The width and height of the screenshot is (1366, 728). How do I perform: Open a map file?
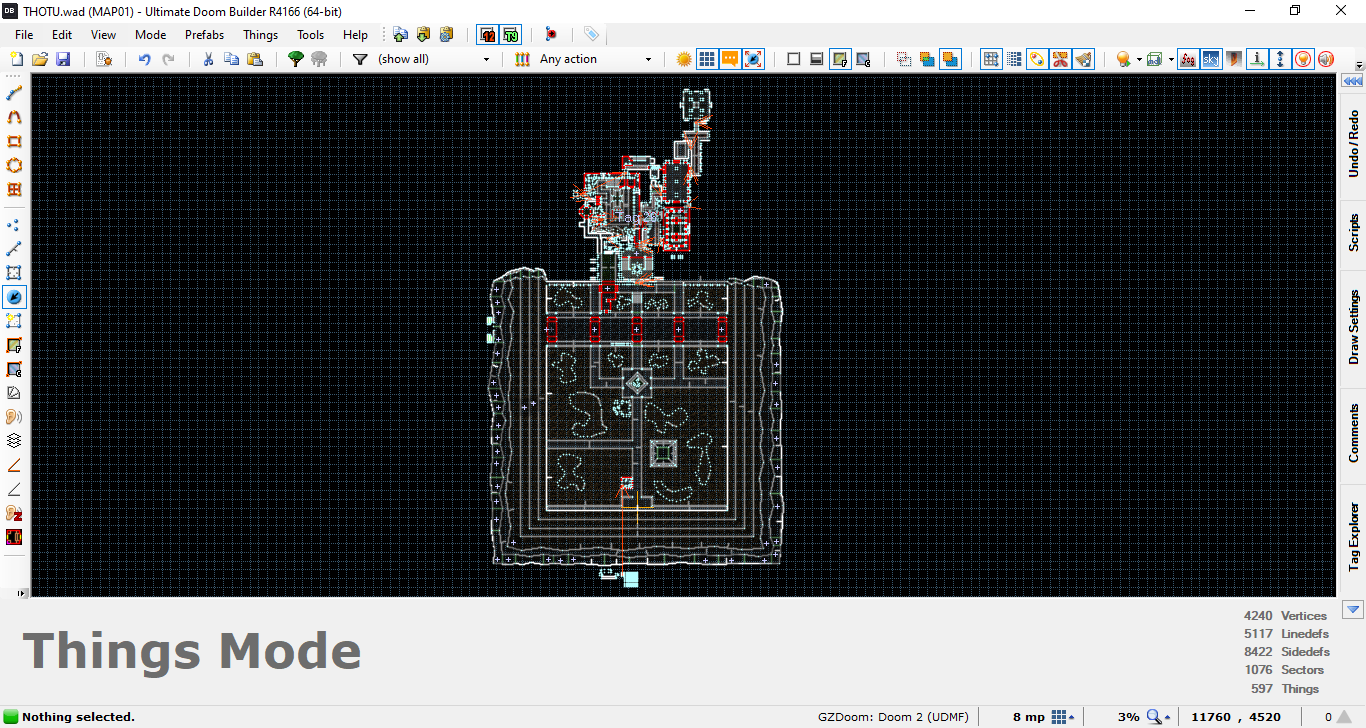[x=40, y=59]
